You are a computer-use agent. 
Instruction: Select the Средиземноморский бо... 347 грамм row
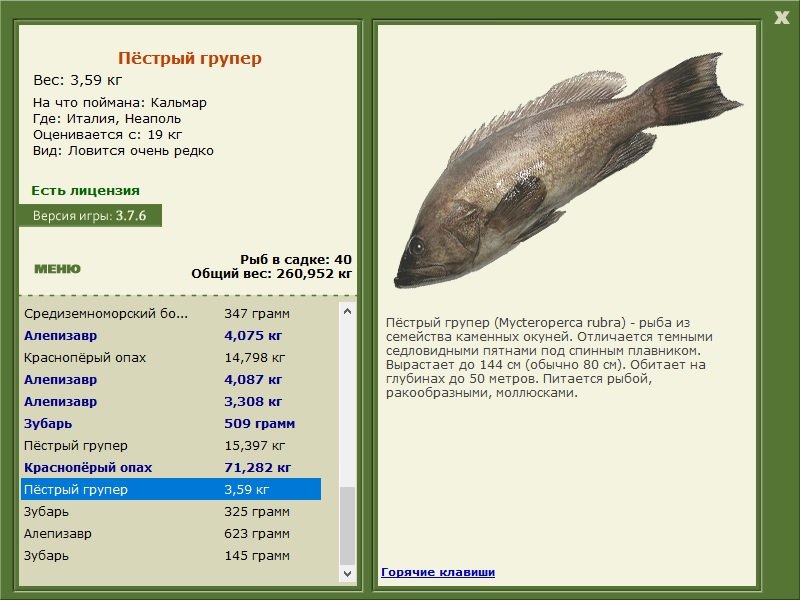pos(171,313)
